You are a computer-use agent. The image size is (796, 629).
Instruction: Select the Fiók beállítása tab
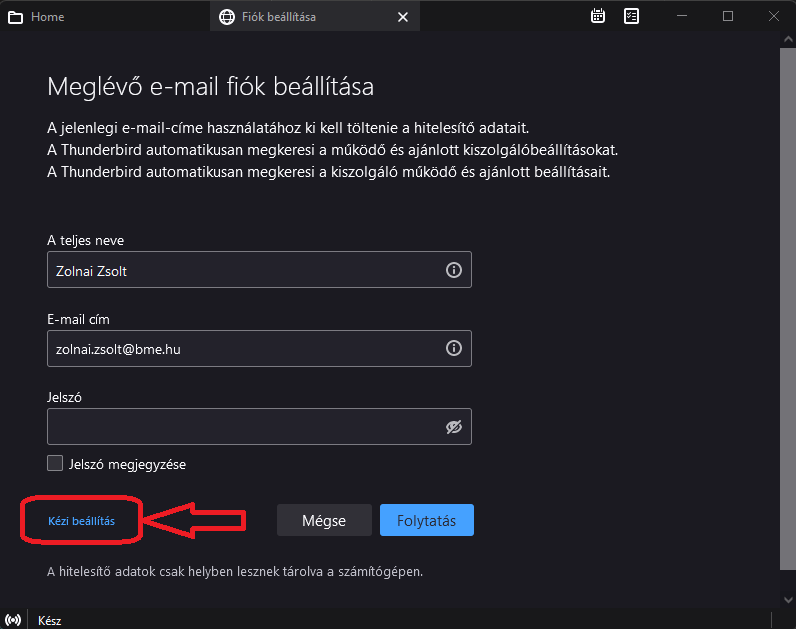click(314, 17)
